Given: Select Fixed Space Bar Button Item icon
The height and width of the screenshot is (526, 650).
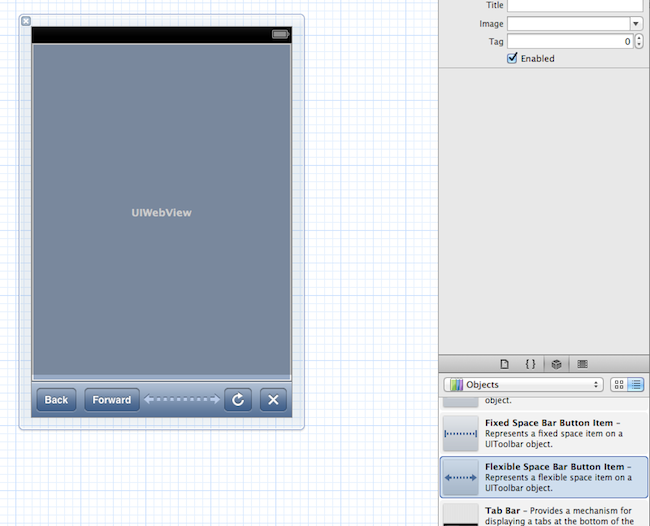Looking at the screenshot, I should coord(461,434).
